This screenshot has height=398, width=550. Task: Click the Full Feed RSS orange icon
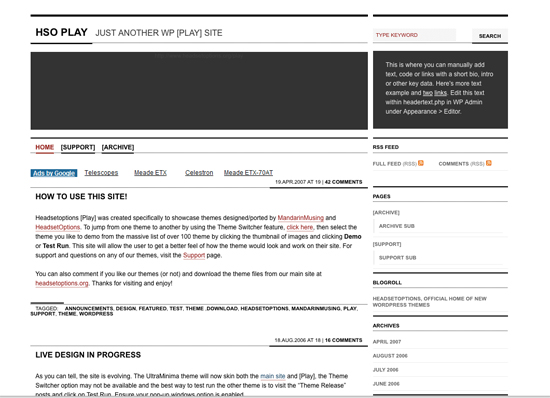coord(421,163)
